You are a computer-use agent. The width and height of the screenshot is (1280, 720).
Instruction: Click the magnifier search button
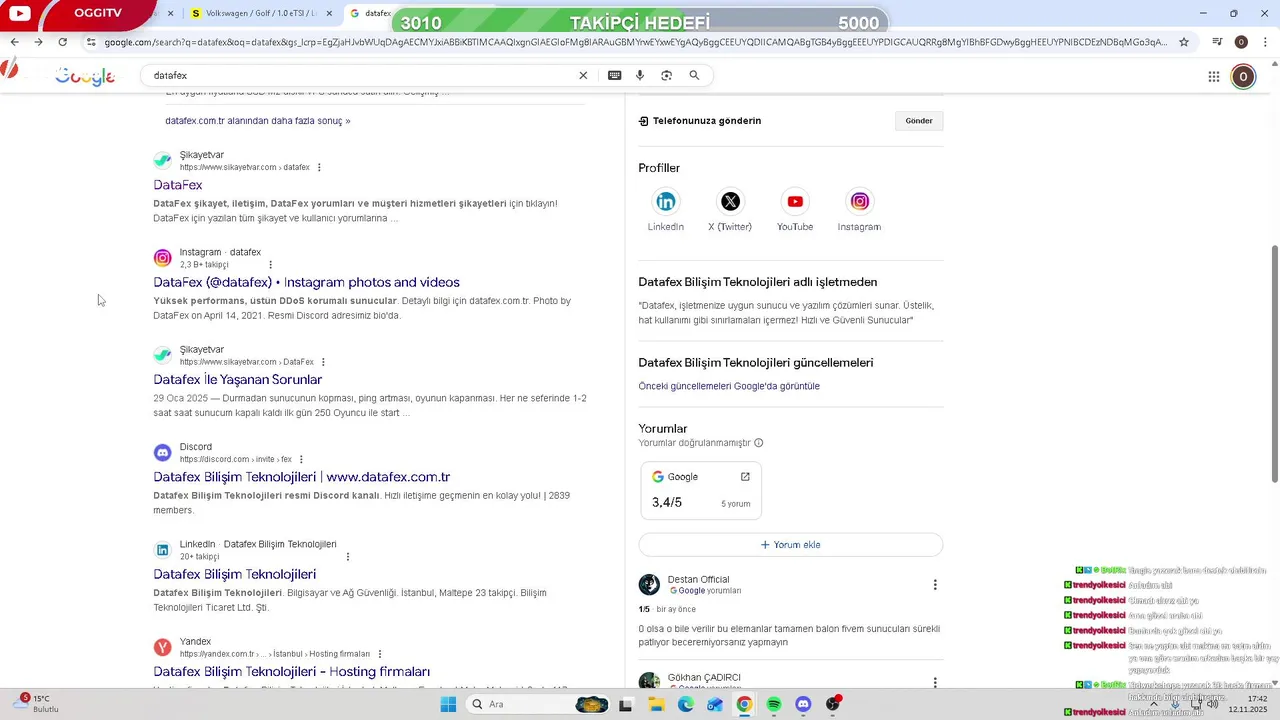click(694, 75)
